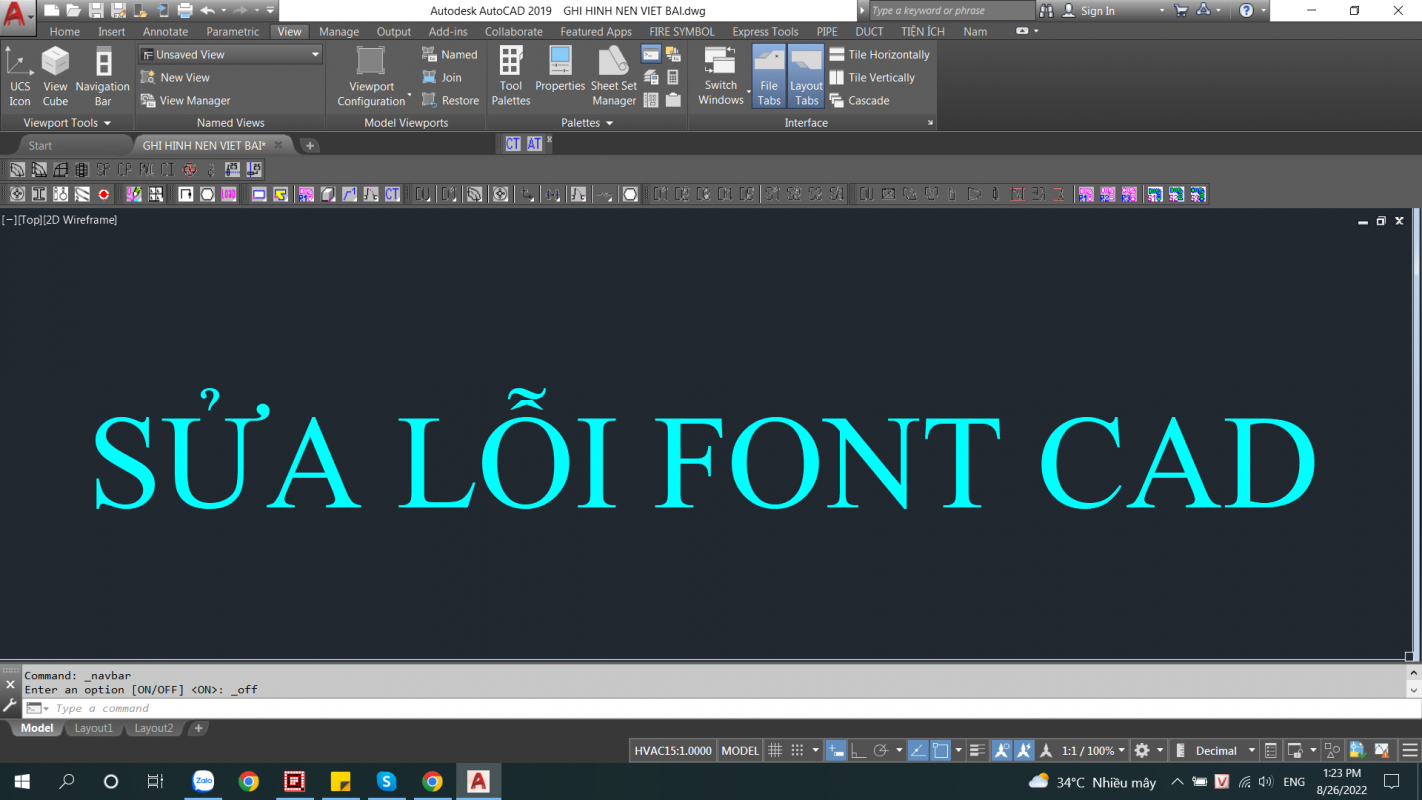This screenshot has height=800, width=1422.
Task: Click the Navigation Bar icon
Action: [x=103, y=76]
